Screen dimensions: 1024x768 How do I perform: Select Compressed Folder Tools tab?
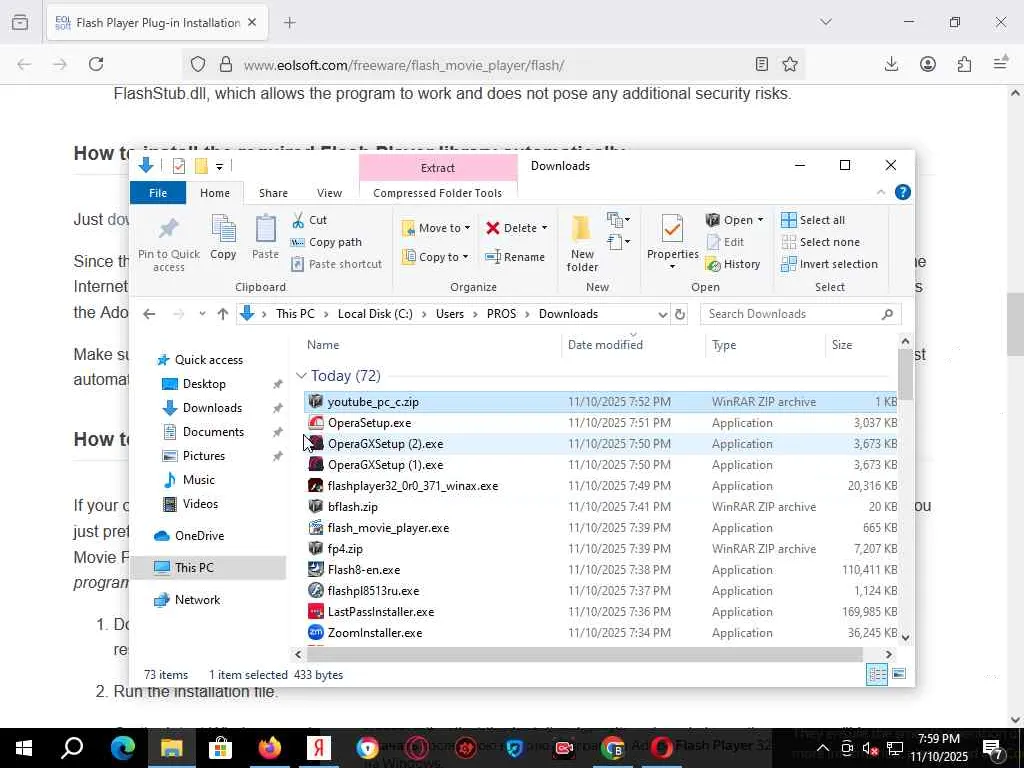(438, 193)
